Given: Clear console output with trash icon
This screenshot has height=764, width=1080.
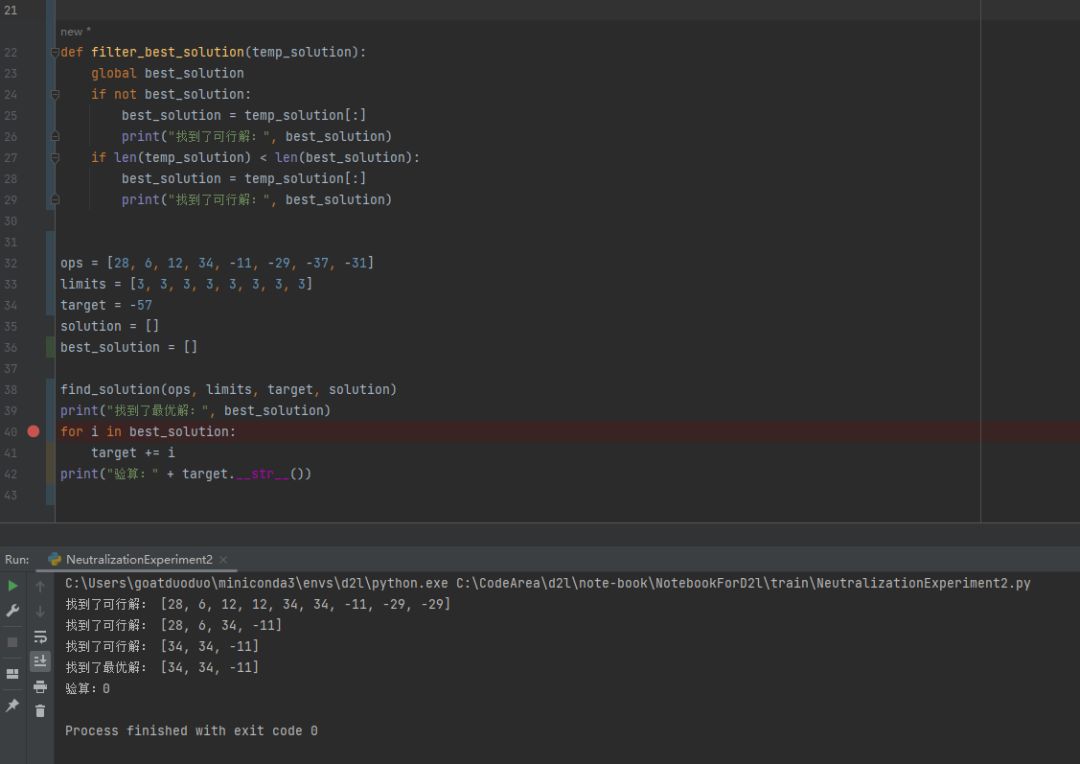Looking at the screenshot, I should 40,711.
